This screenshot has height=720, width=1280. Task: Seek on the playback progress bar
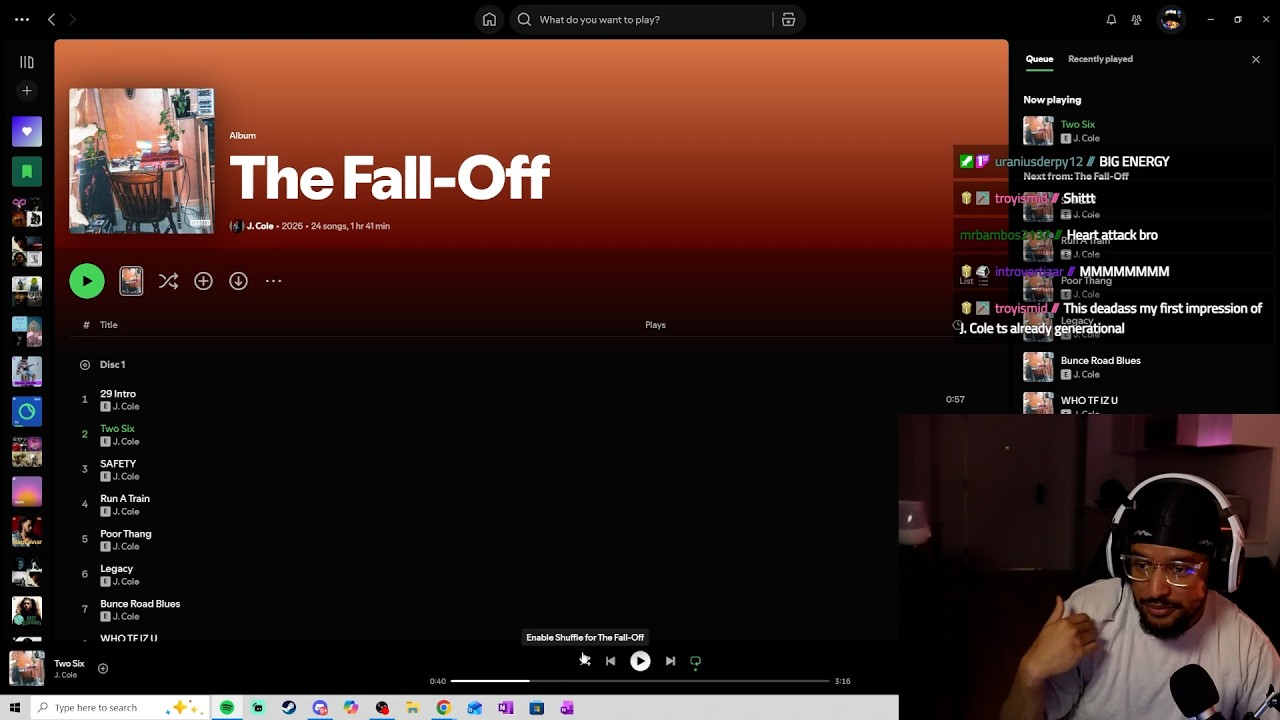point(640,681)
